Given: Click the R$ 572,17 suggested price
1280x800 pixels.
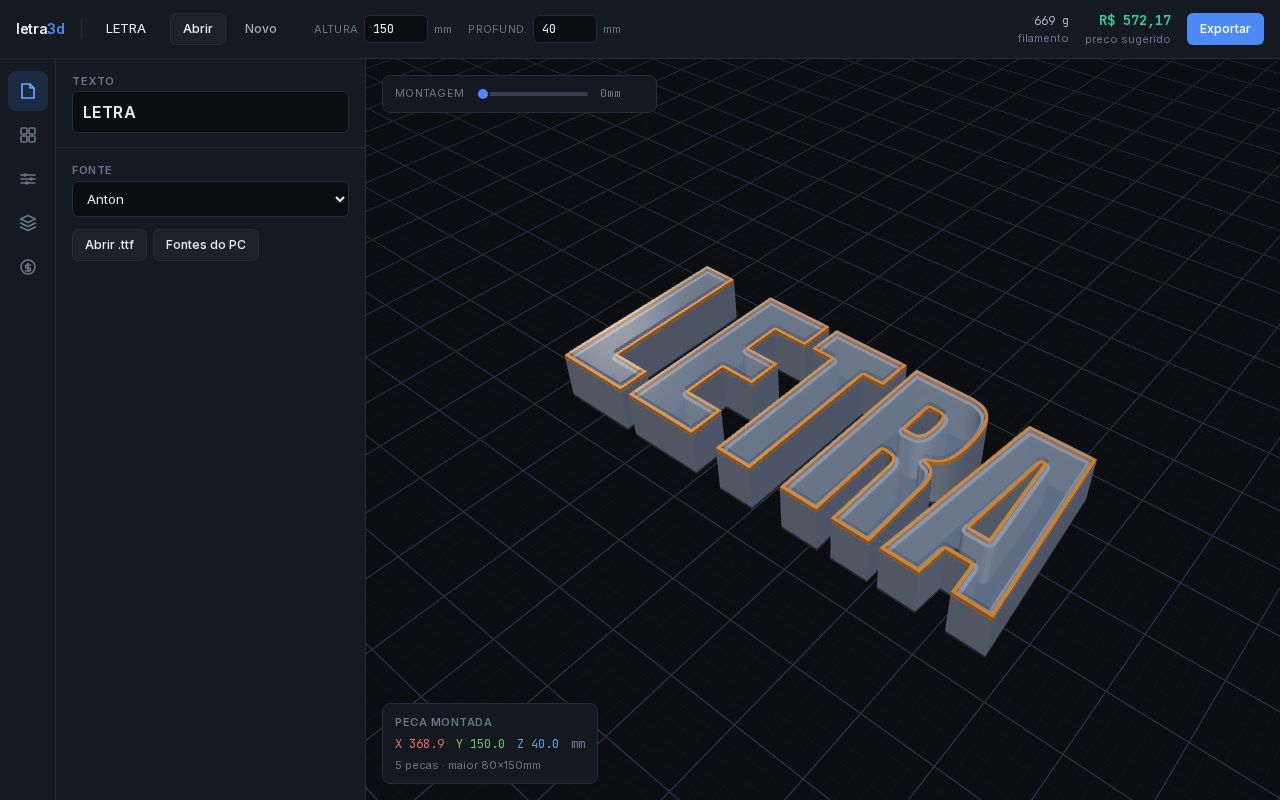Looking at the screenshot, I should coord(1135,20).
